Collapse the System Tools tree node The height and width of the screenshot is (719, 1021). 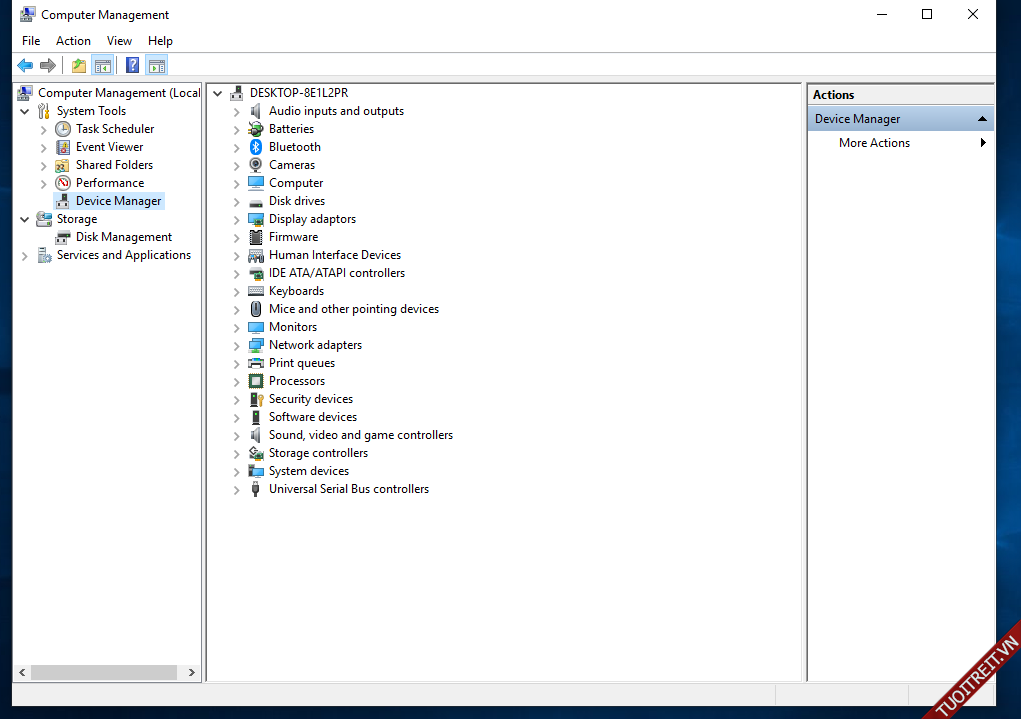[25, 111]
